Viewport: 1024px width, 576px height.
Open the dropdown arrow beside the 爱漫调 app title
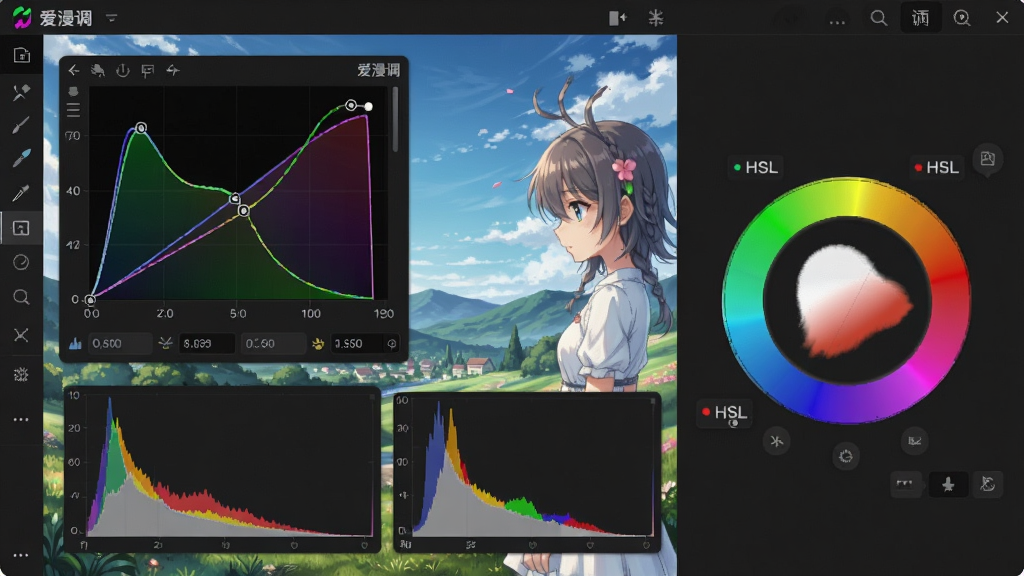coord(112,18)
